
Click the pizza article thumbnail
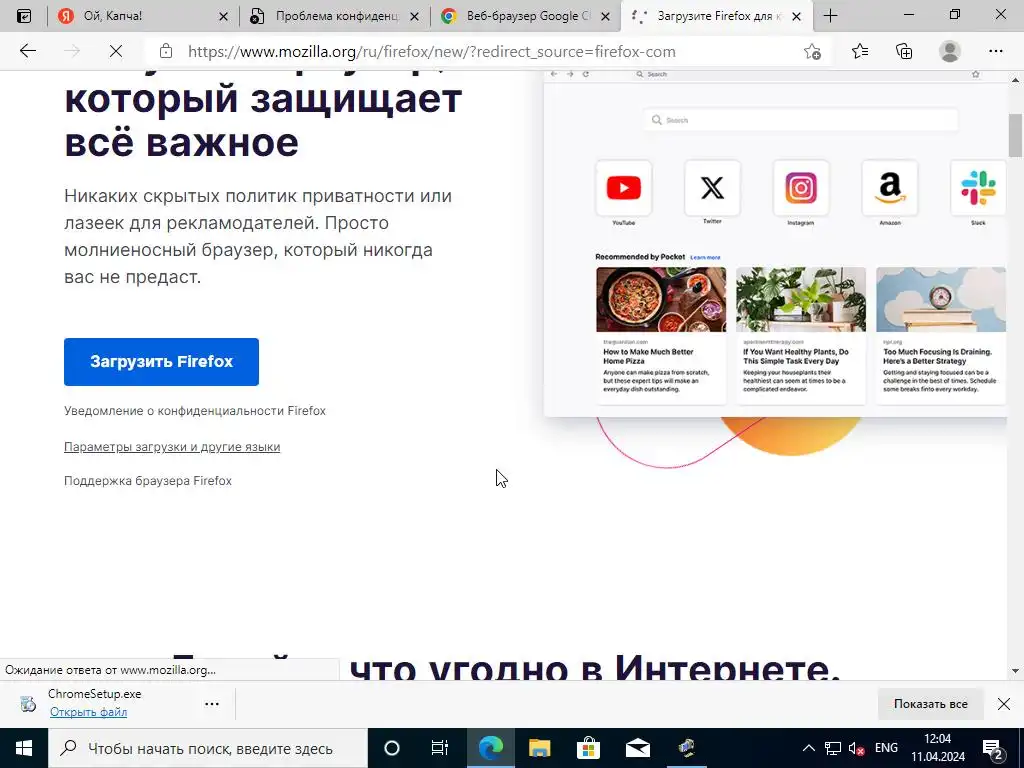(661, 300)
